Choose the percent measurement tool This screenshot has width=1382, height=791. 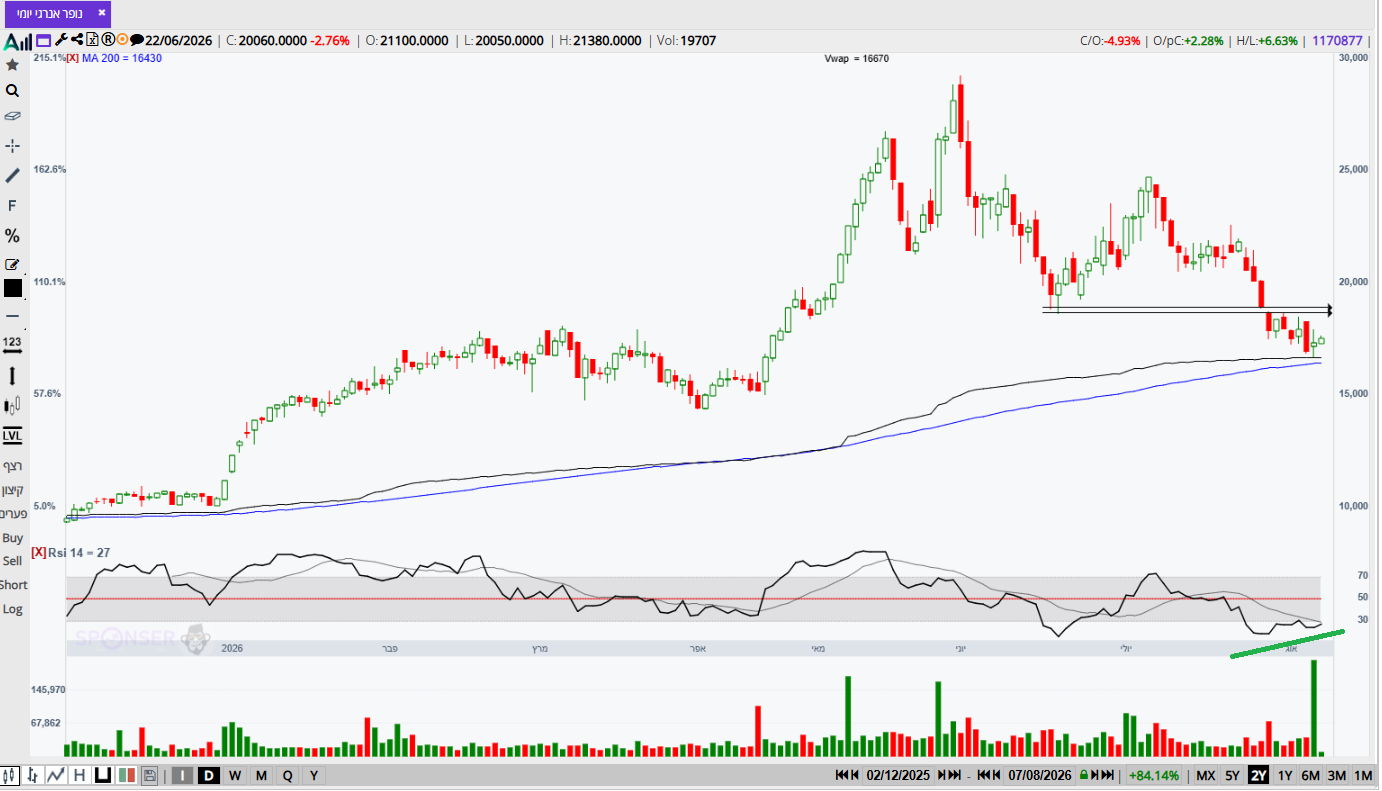(12, 236)
